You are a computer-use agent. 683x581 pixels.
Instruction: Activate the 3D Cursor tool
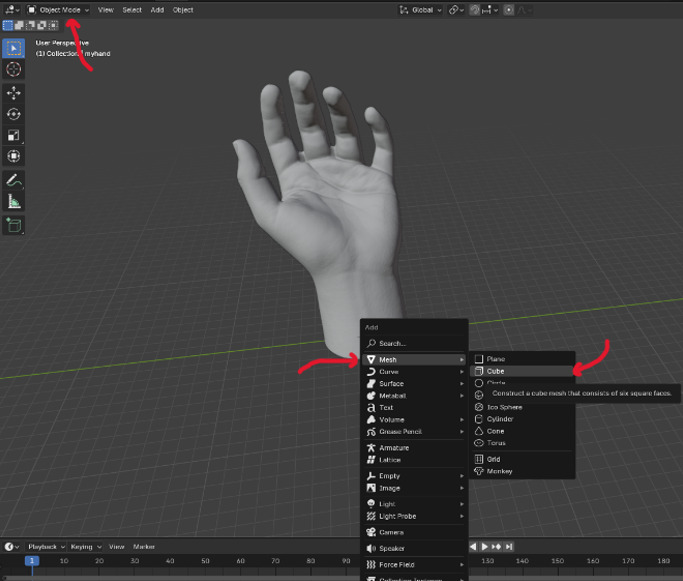[x=14, y=69]
